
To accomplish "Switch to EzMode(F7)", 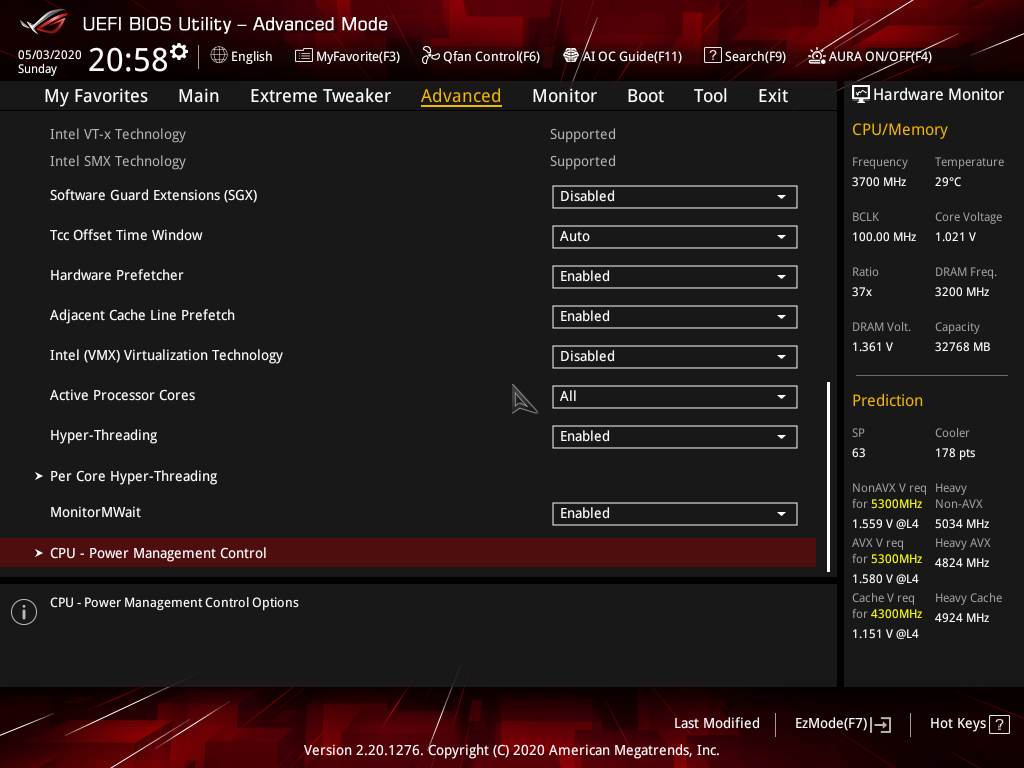I will pyautogui.click(x=842, y=724).
